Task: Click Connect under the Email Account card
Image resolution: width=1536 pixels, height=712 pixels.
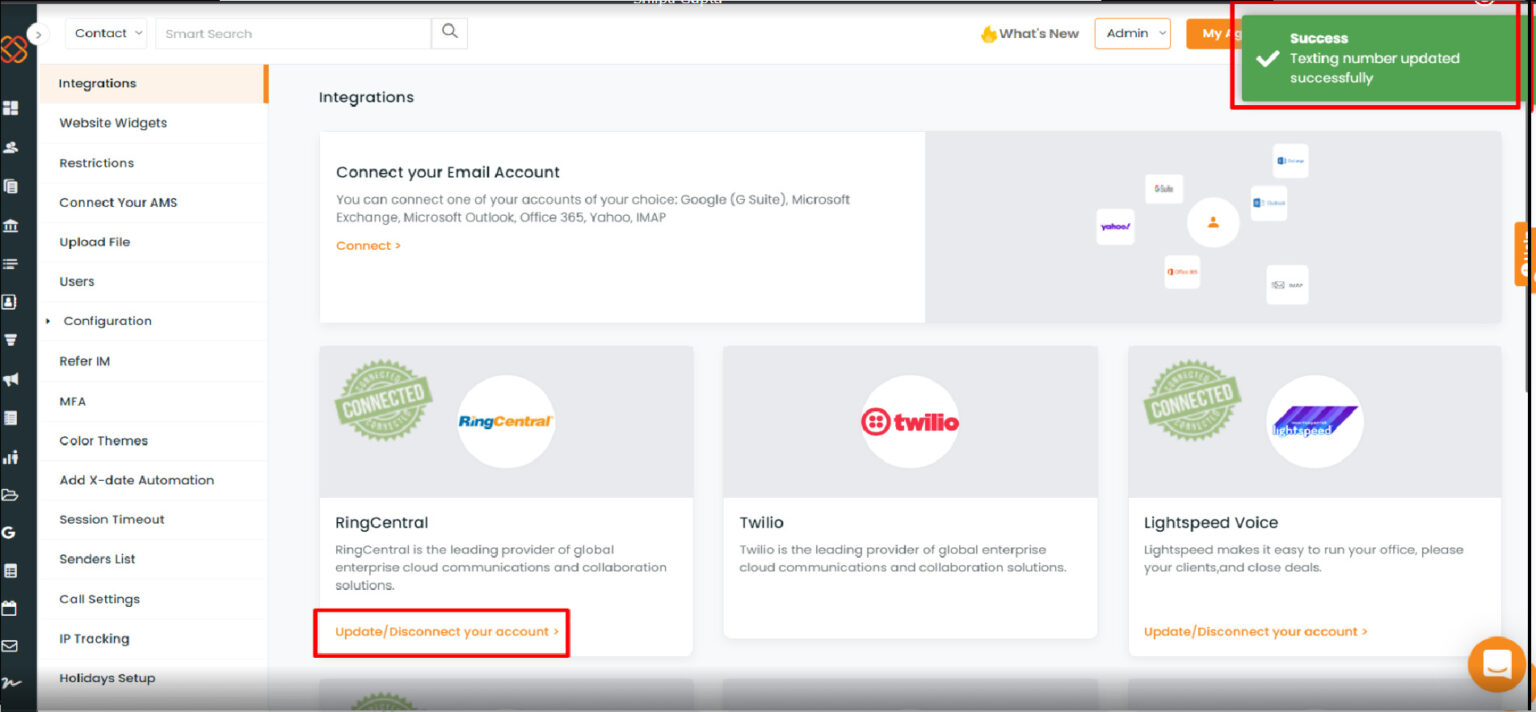Action: (x=368, y=245)
